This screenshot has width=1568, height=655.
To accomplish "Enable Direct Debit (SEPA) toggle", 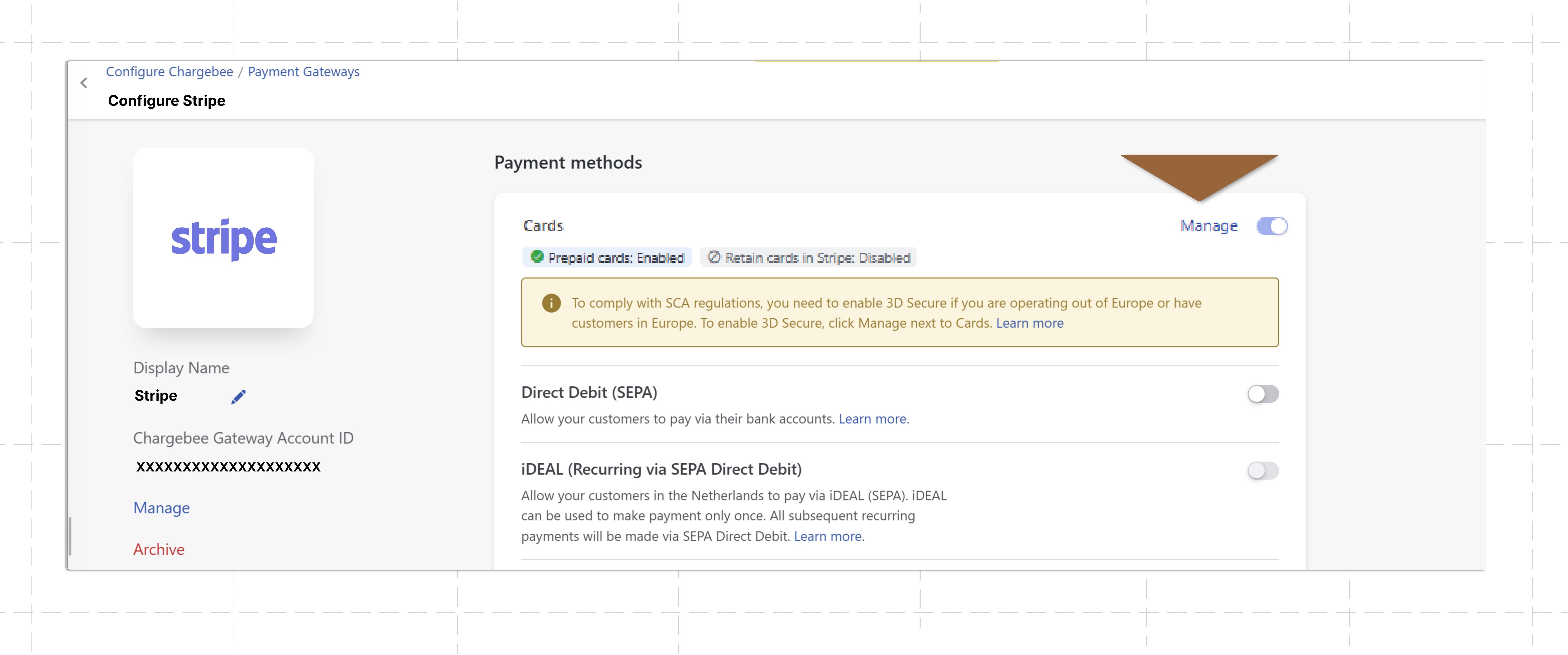I will 1263,394.
